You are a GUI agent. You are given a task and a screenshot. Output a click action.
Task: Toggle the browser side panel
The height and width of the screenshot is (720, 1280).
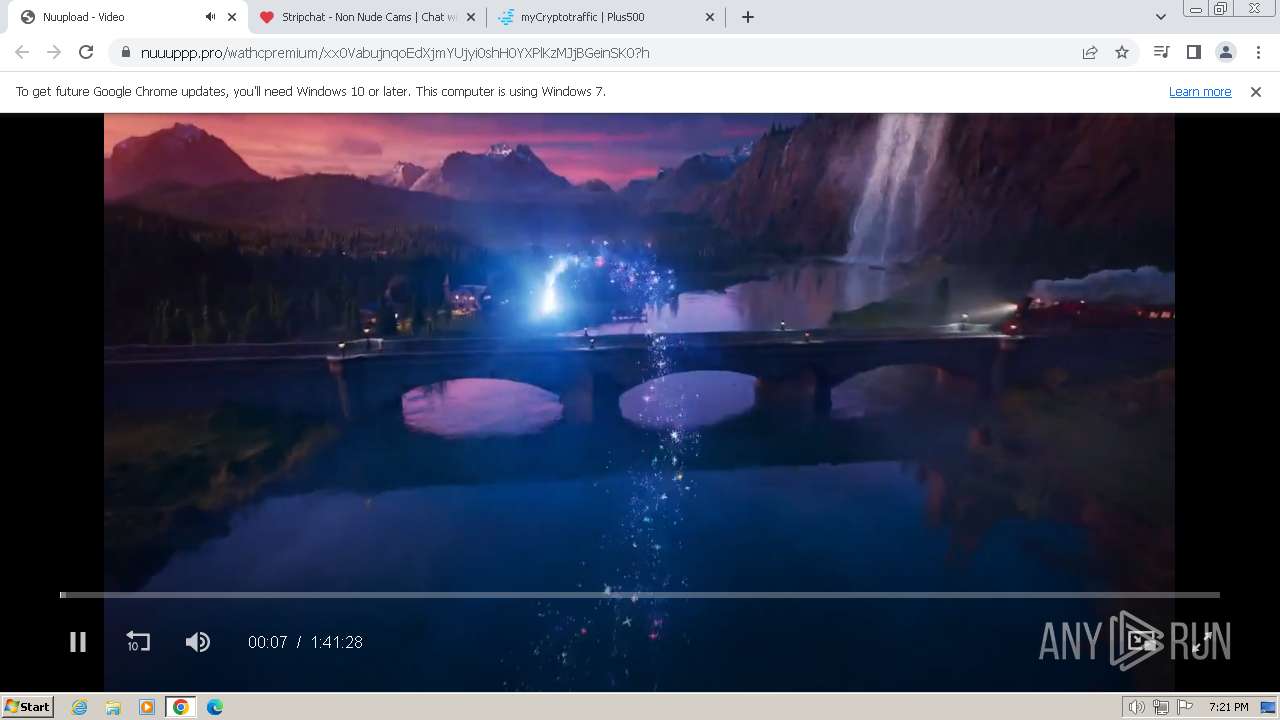point(1193,52)
